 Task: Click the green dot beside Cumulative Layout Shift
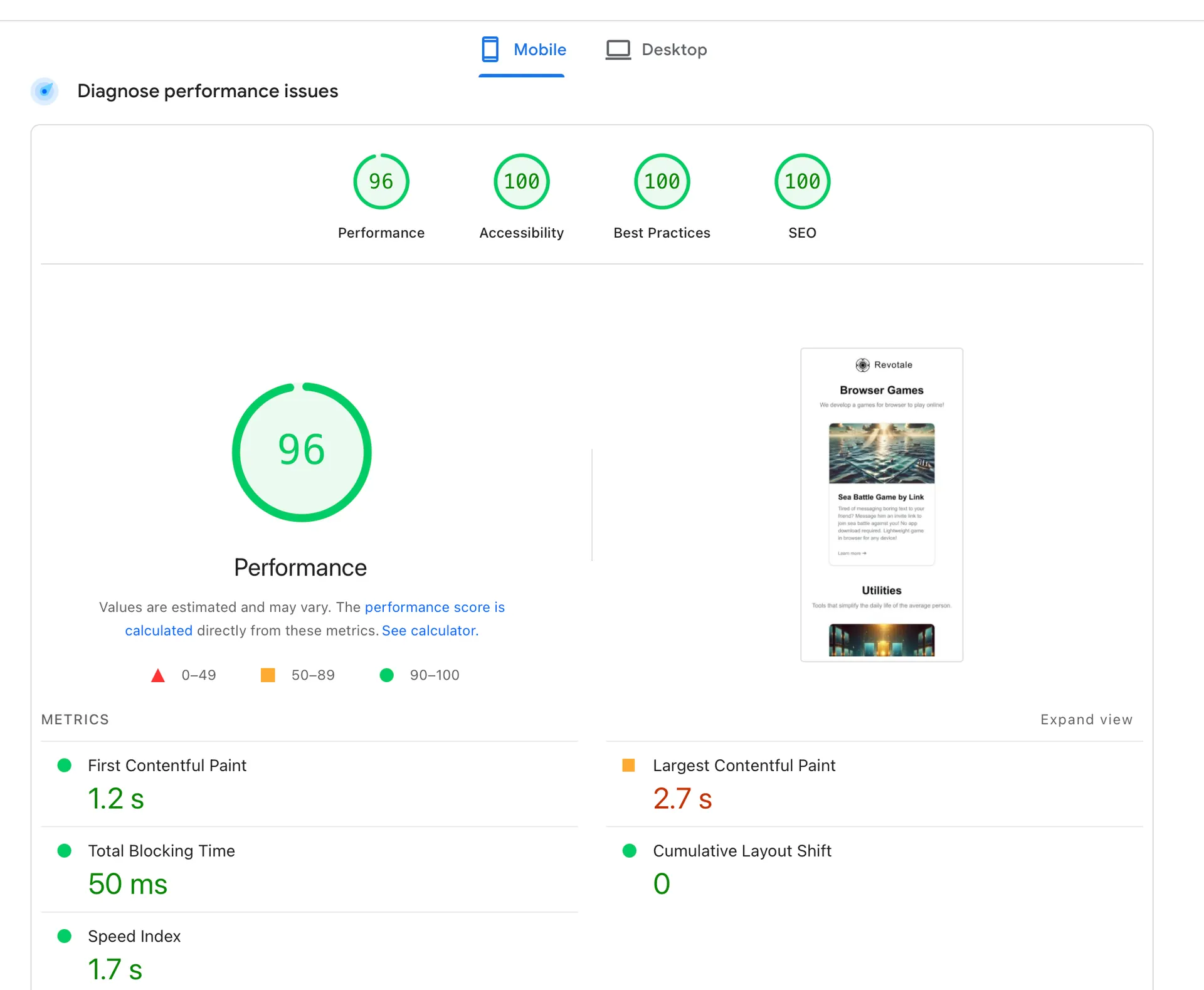pos(629,851)
